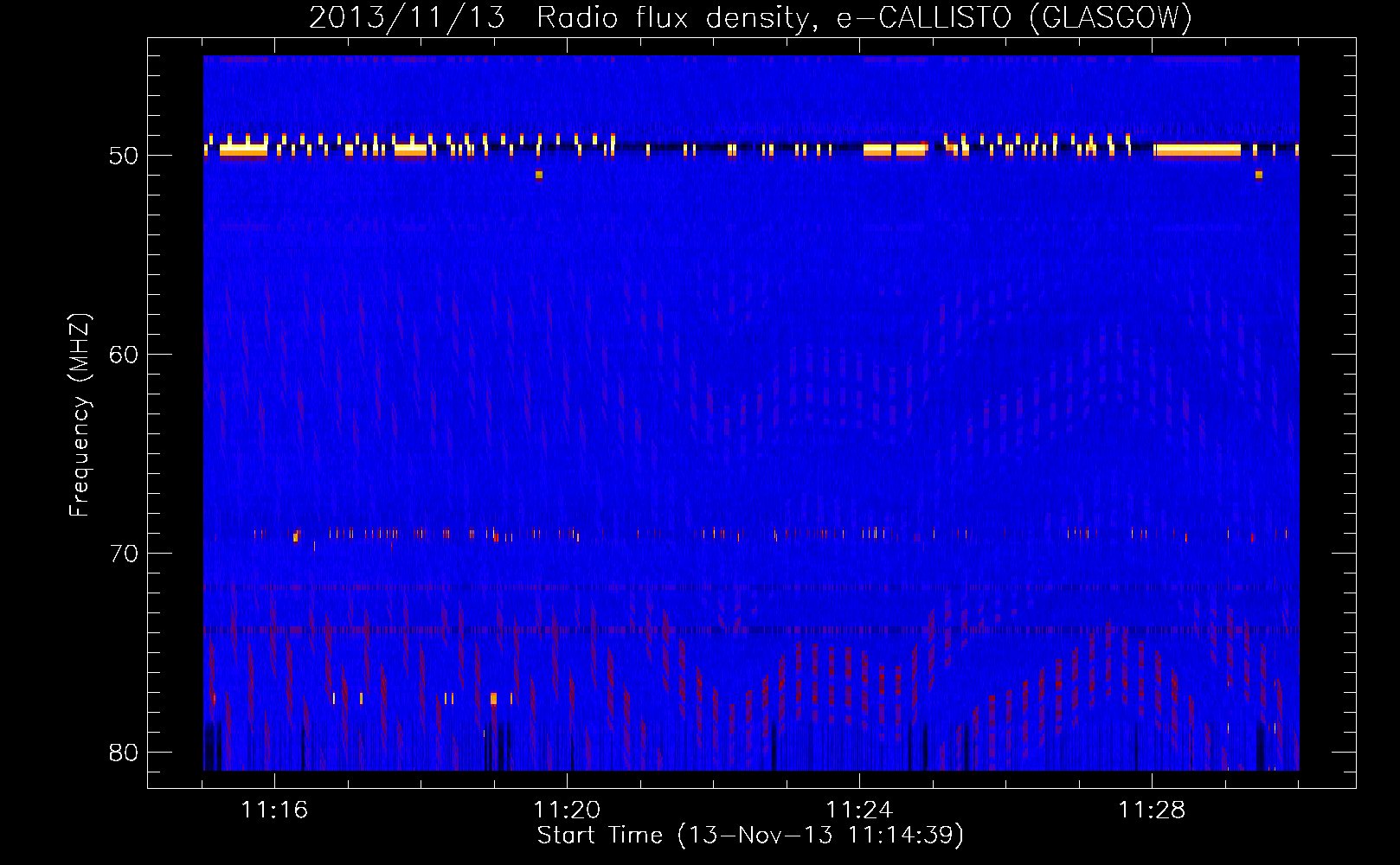Click the 11:24 time tick label

point(859,810)
